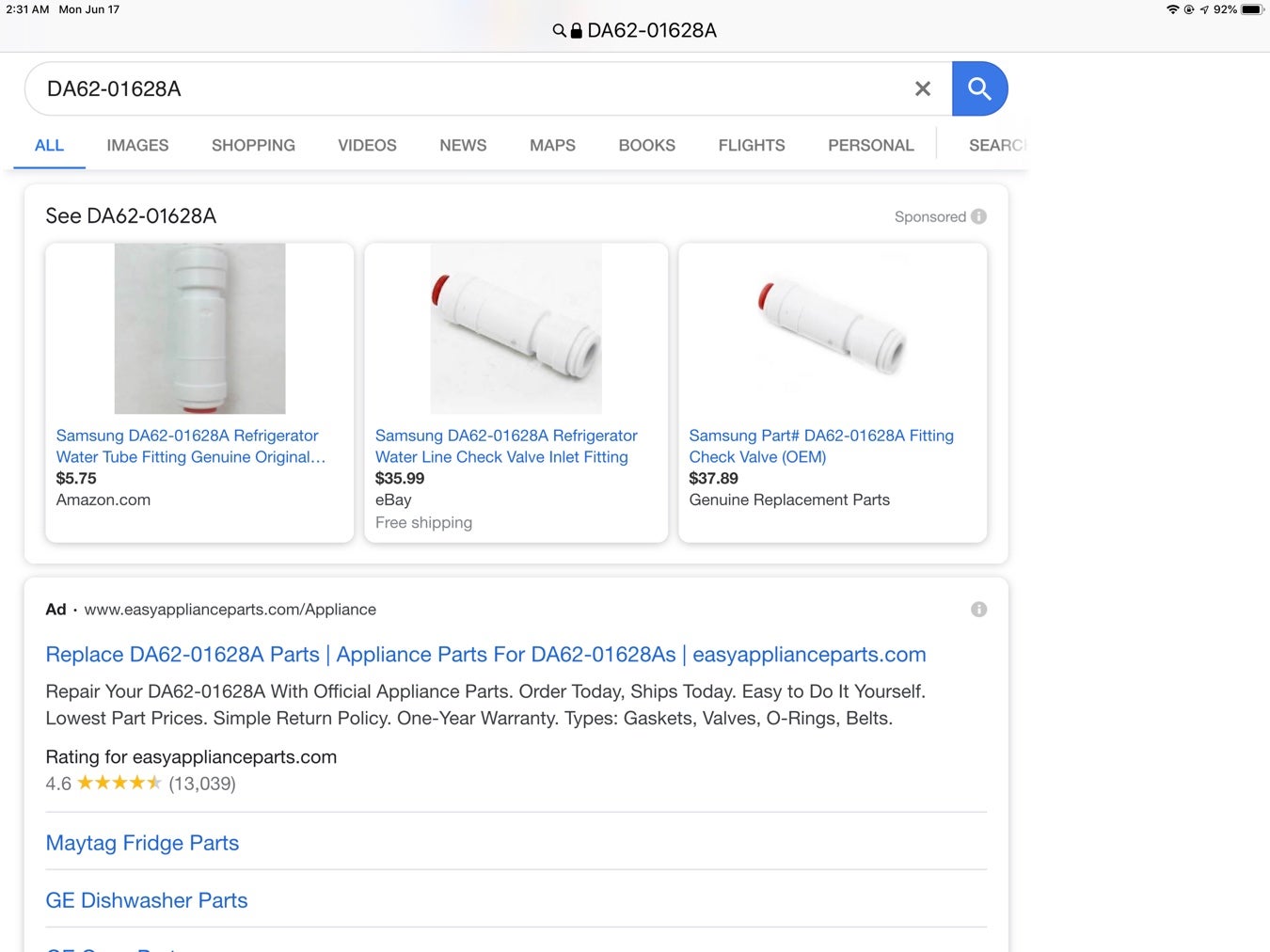The image size is (1270, 952).
Task: Tap the address bar showing DA62-01628A
Action: click(x=635, y=31)
